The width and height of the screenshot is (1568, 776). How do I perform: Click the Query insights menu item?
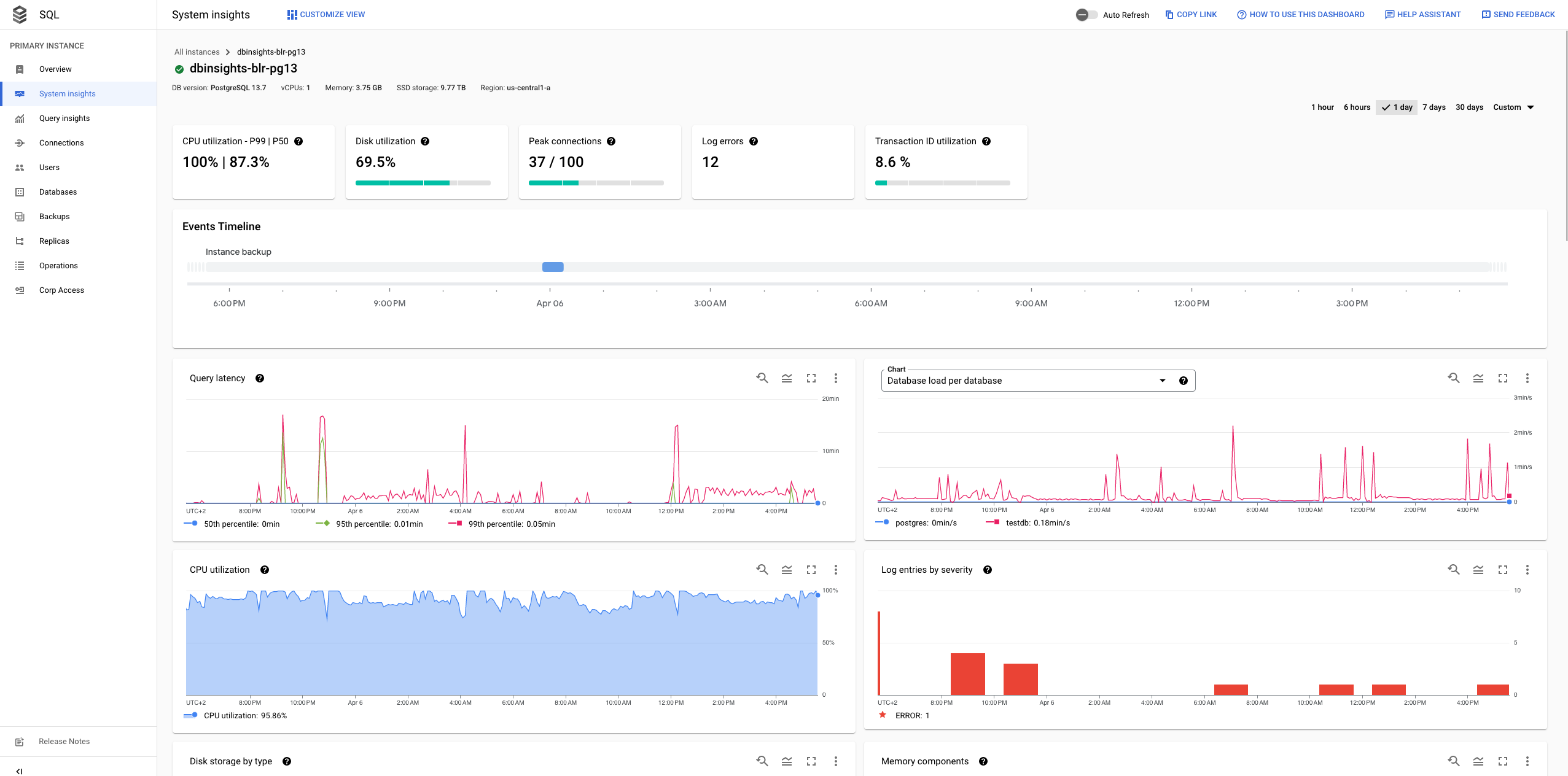[x=63, y=118]
